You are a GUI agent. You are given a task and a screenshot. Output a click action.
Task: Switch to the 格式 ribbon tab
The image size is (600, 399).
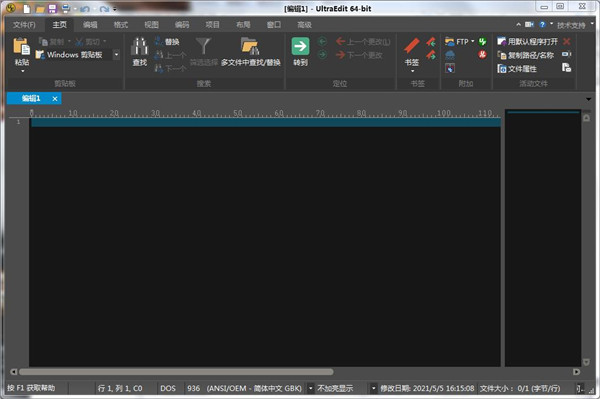coord(121,25)
